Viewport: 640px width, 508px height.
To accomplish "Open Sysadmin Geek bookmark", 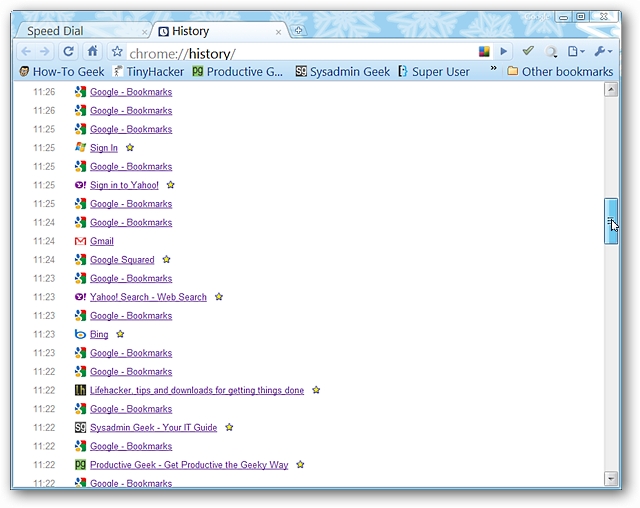I will tap(342, 72).
